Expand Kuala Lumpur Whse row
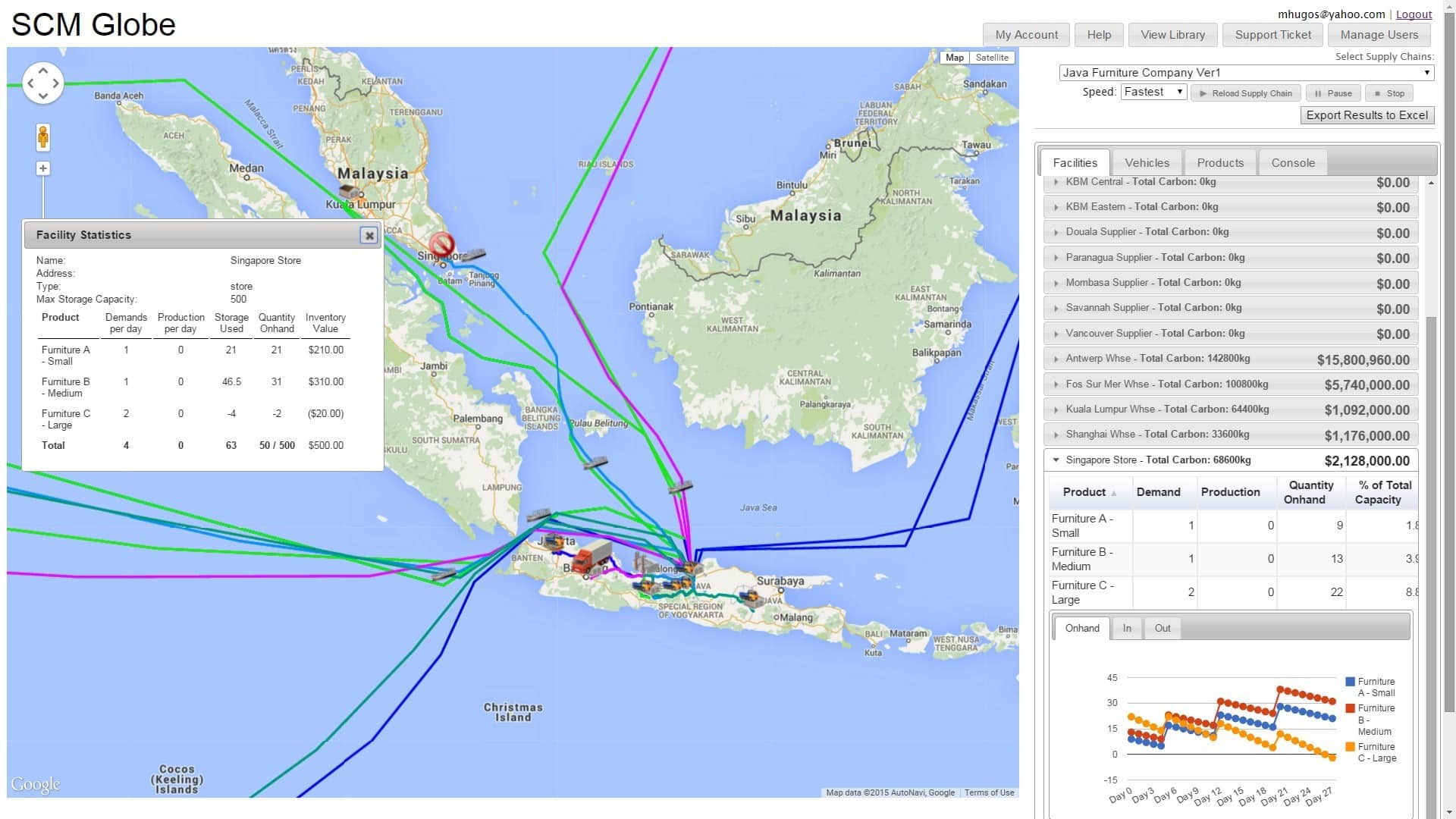 pyautogui.click(x=1231, y=409)
